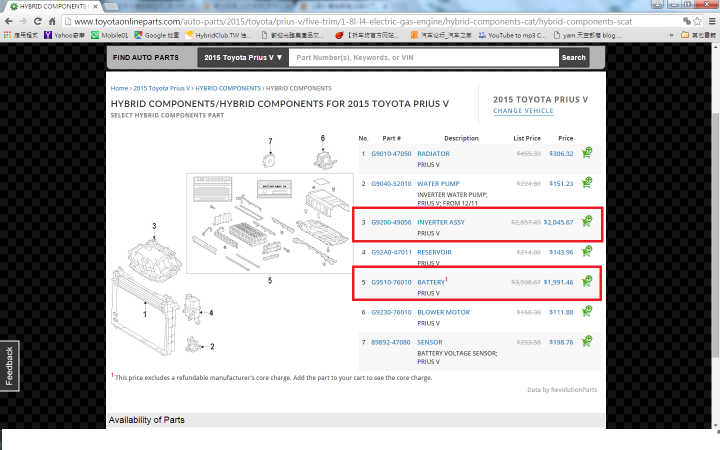Image resolution: width=720 pixels, height=450 pixels.
Task: Open RADIATOR description link
Action: [x=433, y=153]
